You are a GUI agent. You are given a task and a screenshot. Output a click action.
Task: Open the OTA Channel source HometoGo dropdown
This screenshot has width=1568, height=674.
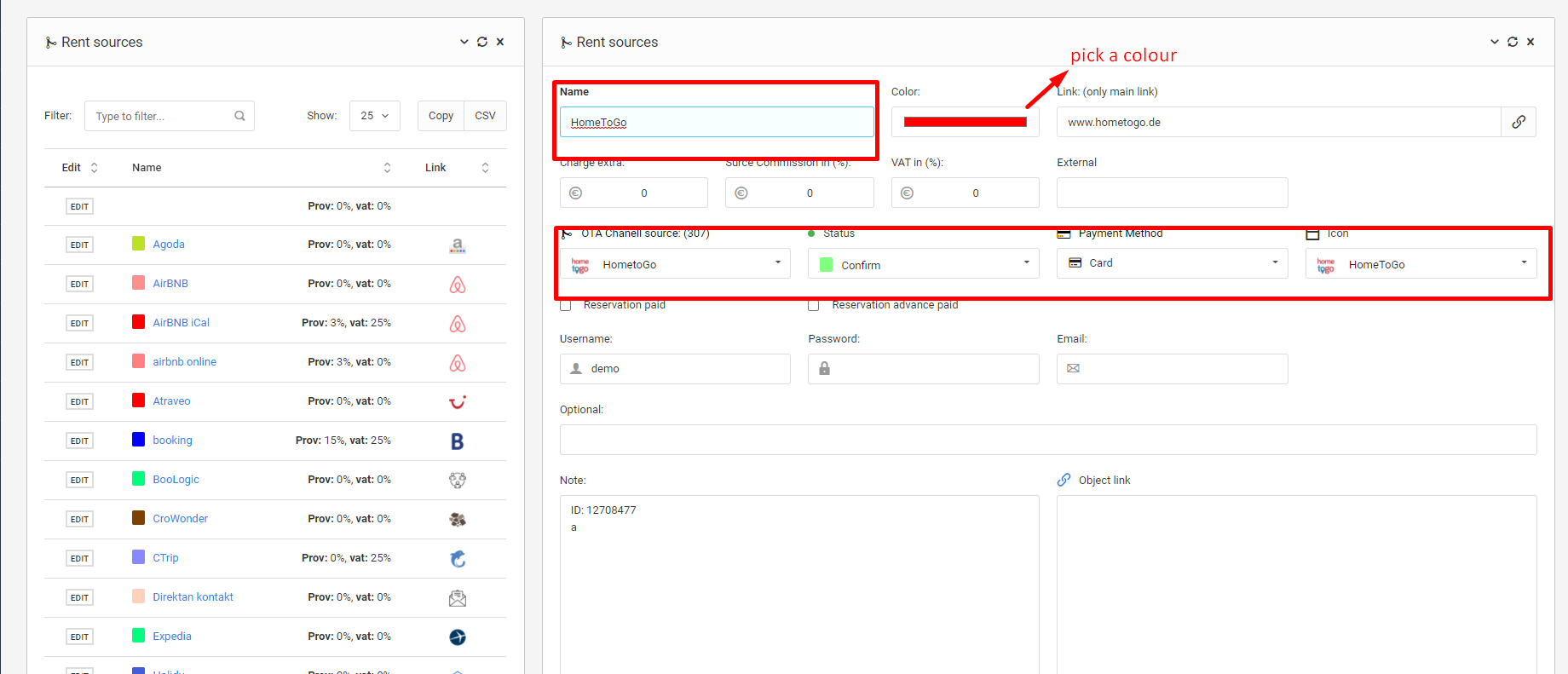pyautogui.click(x=675, y=264)
